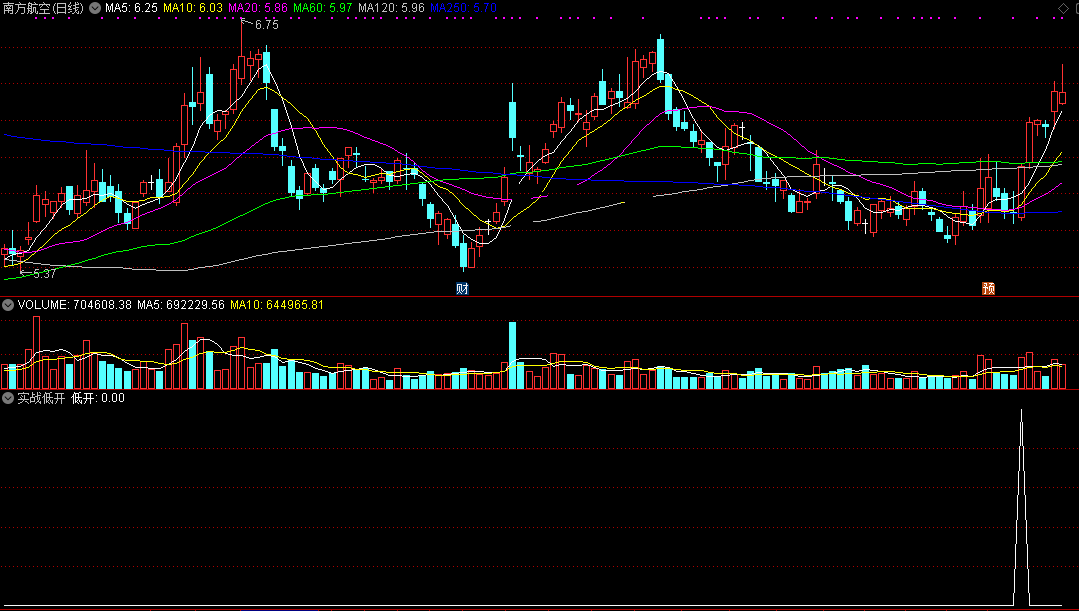
Task: Click the MA60: 5.97 legend
Action: click(x=323, y=8)
